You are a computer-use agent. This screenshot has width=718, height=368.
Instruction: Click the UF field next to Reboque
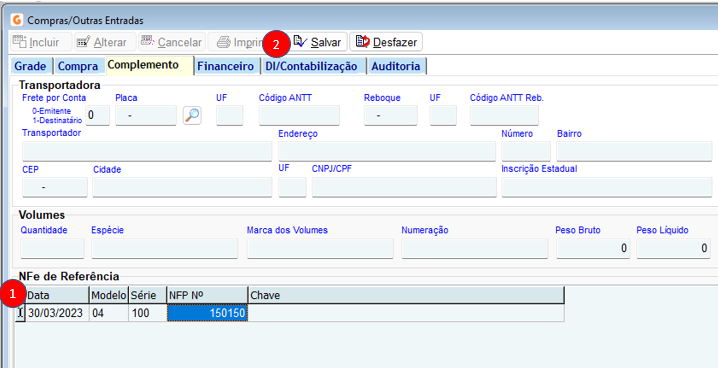pyautogui.click(x=443, y=115)
